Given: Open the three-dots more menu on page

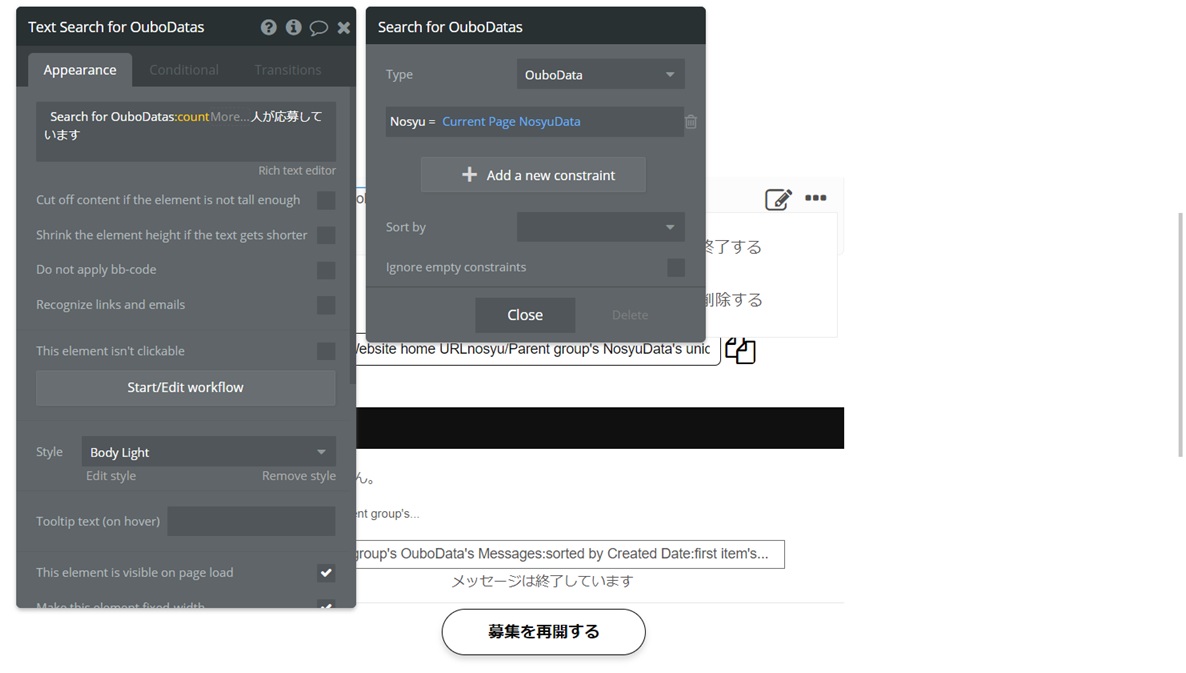Looking at the screenshot, I should 815,198.
